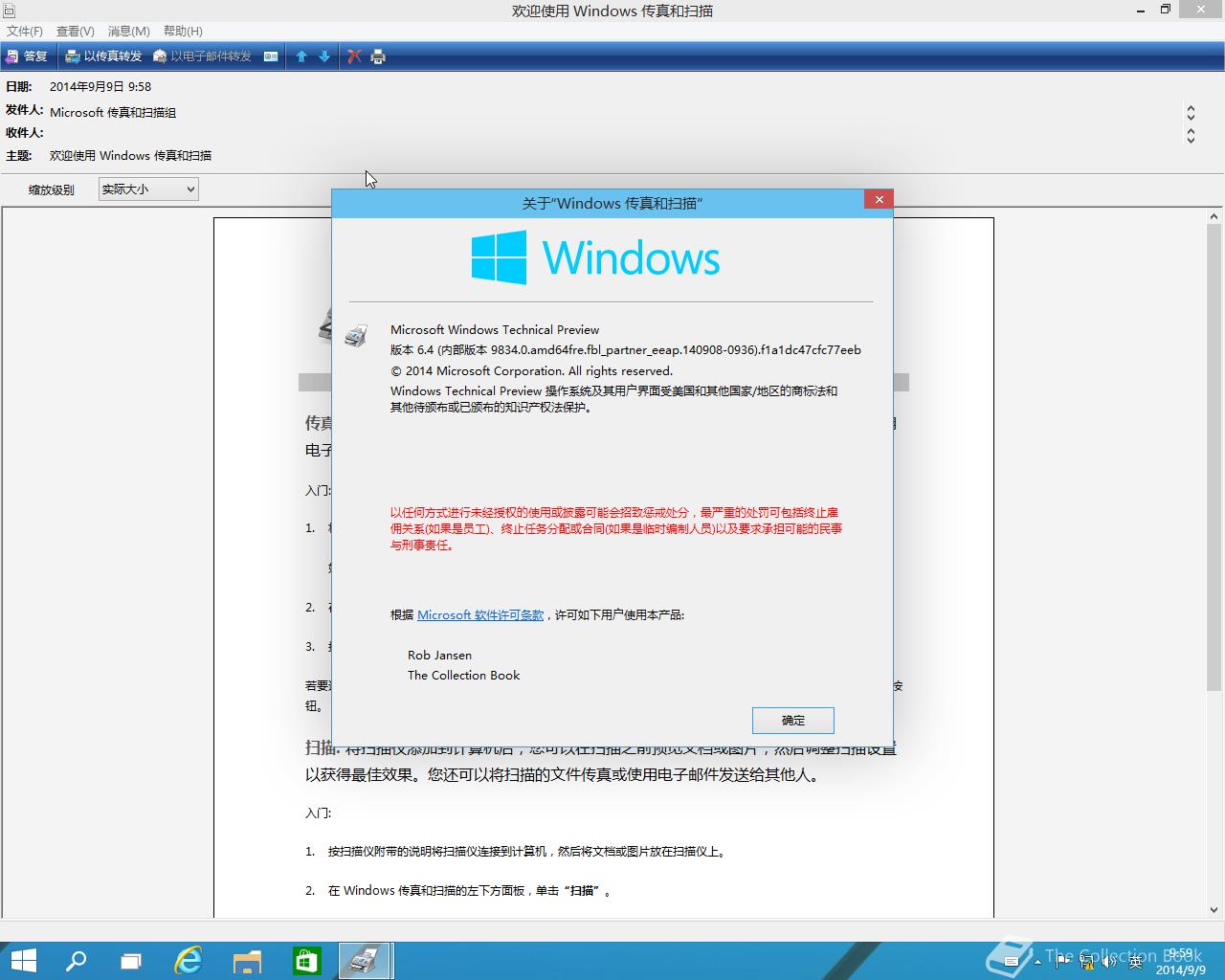Image resolution: width=1225 pixels, height=980 pixels.
Task: Click the fax scanner icon in About dialog
Action: [356, 335]
